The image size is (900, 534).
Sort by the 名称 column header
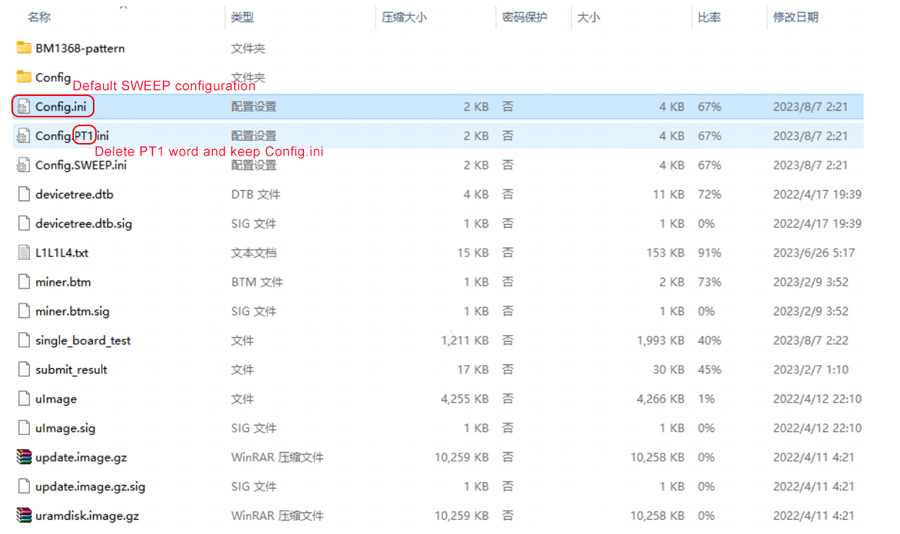point(40,17)
